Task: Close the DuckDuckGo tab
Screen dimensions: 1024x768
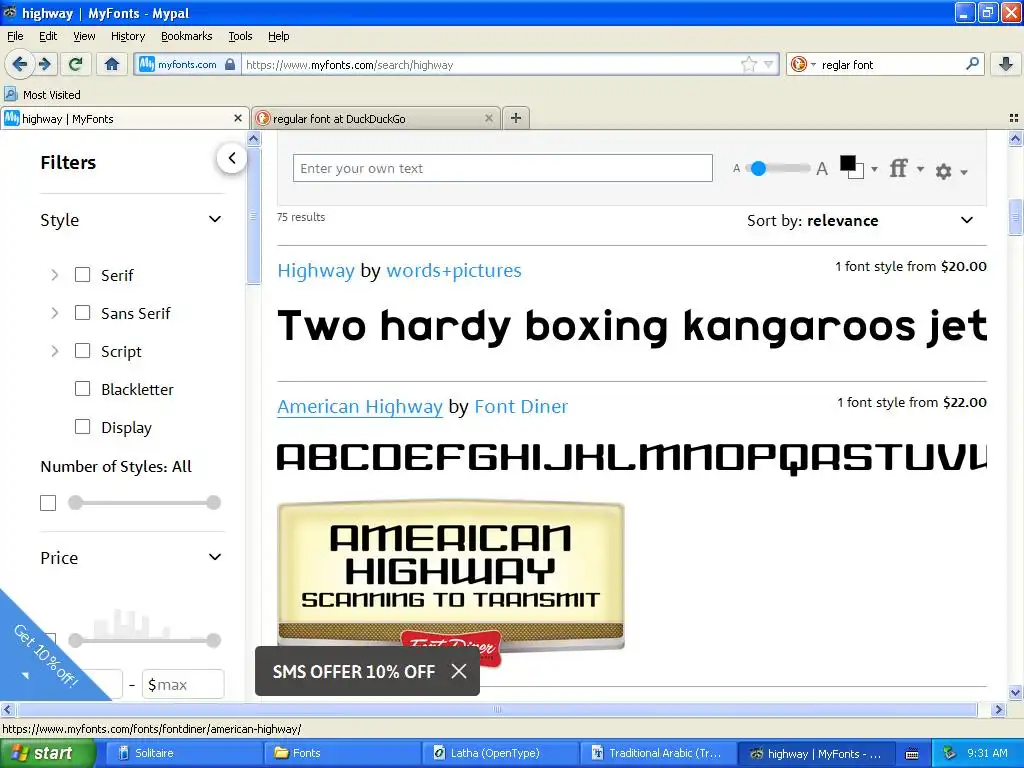Action: [x=488, y=118]
